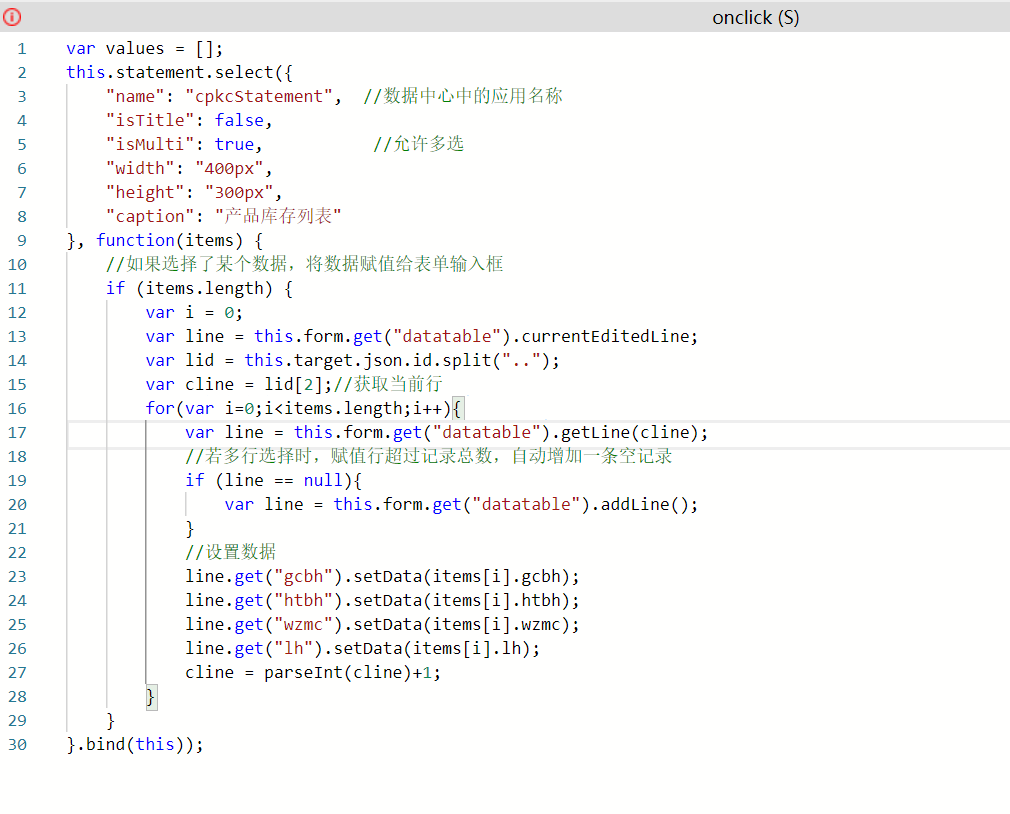
Task: Click the comment //设置数据
Action: (x=230, y=553)
